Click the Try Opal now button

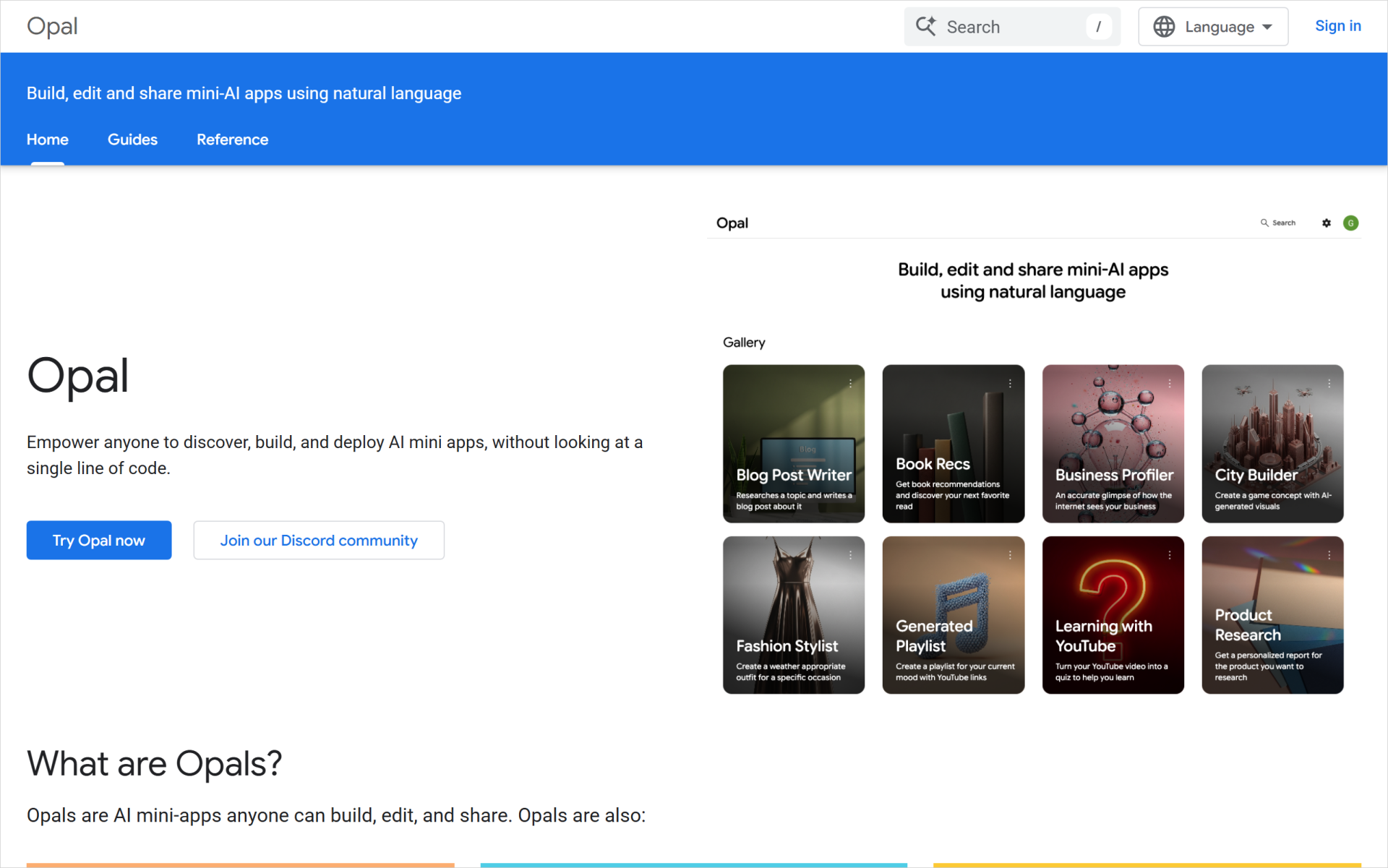(x=99, y=540)
